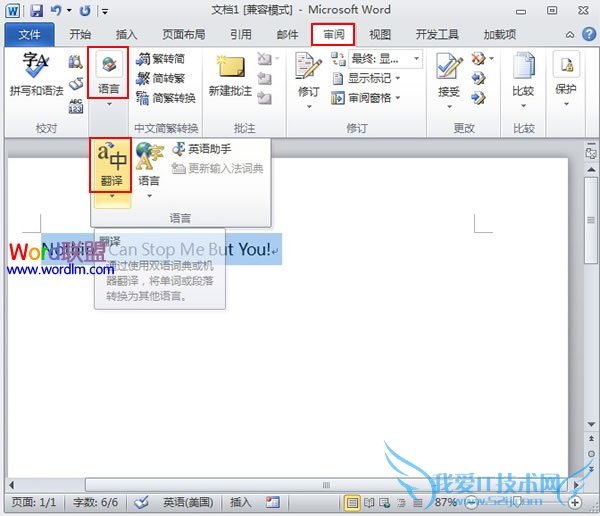Viewport: 600px width, 516px height.
Task: Open the 最终: 显... display for review dropdown
Action: click(x=386, y=59)
